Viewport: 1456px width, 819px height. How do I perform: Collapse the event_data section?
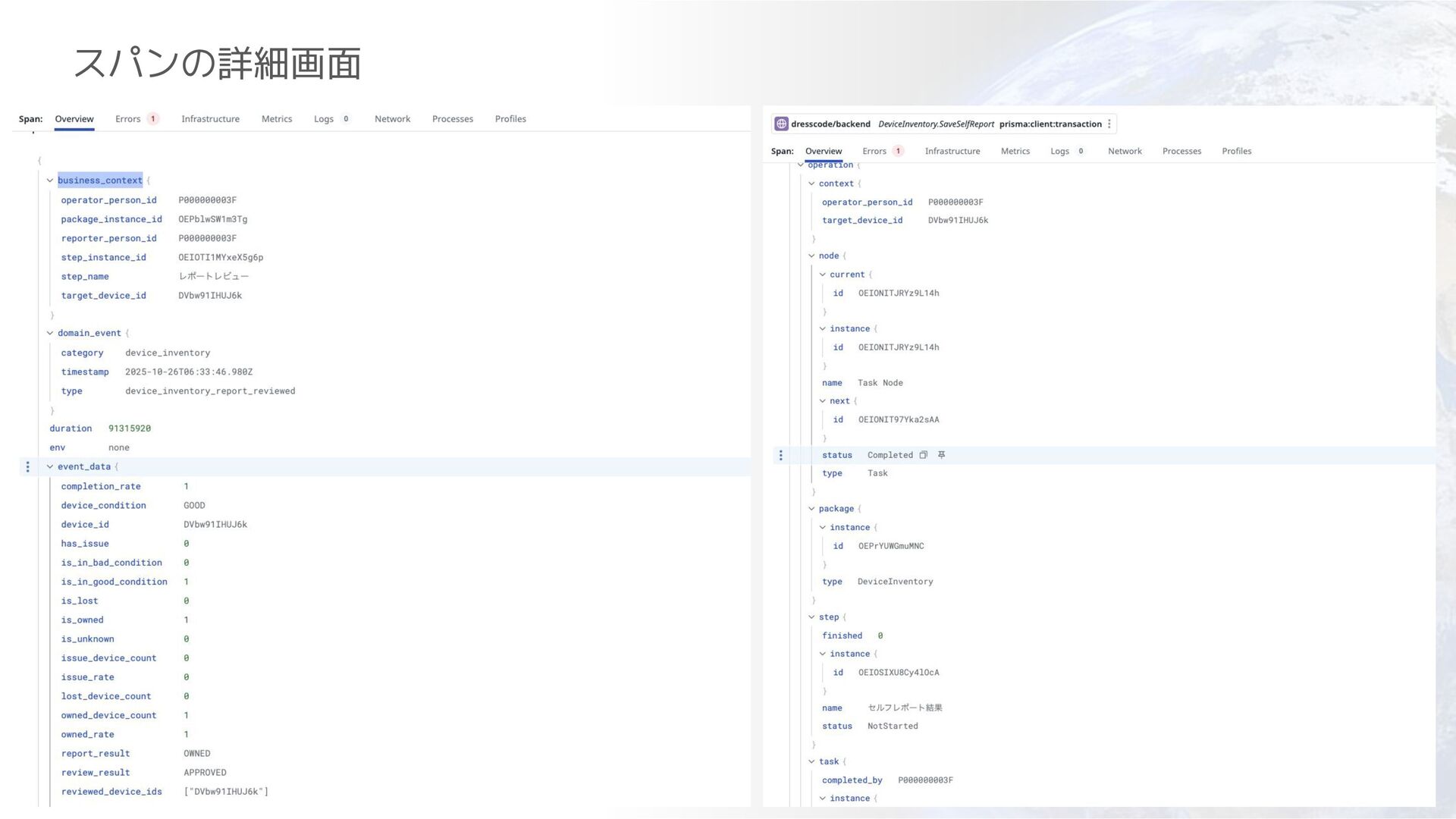pyautogui.click(x=50, y=466)
